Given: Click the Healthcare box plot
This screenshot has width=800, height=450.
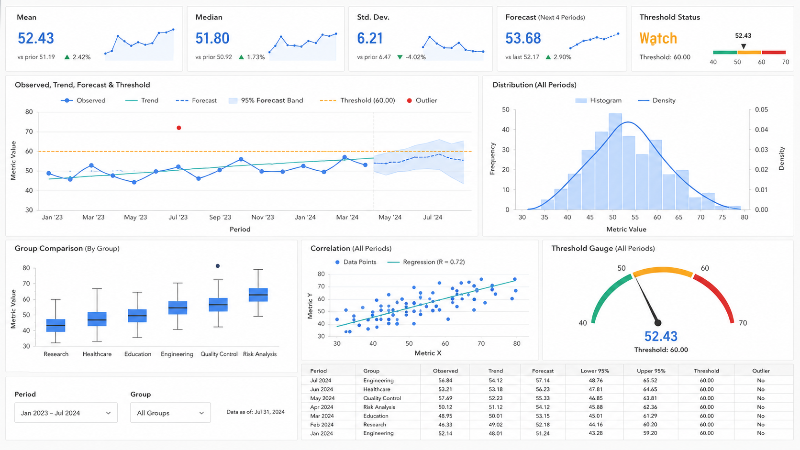Looking at the screenshot, I should 97,319.
